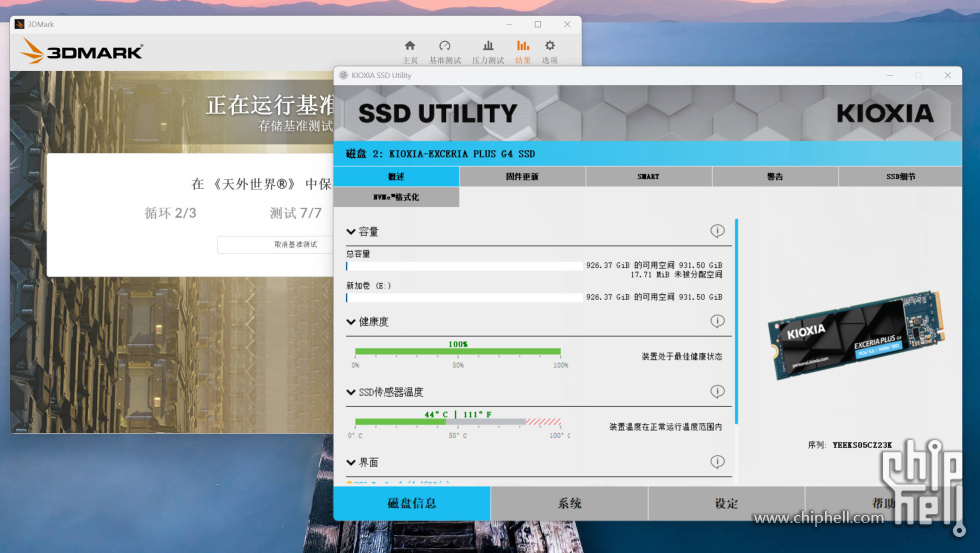Open the 警告 alerts tab
This screenshot has height=553, width=980.
(x=775, y=176)
